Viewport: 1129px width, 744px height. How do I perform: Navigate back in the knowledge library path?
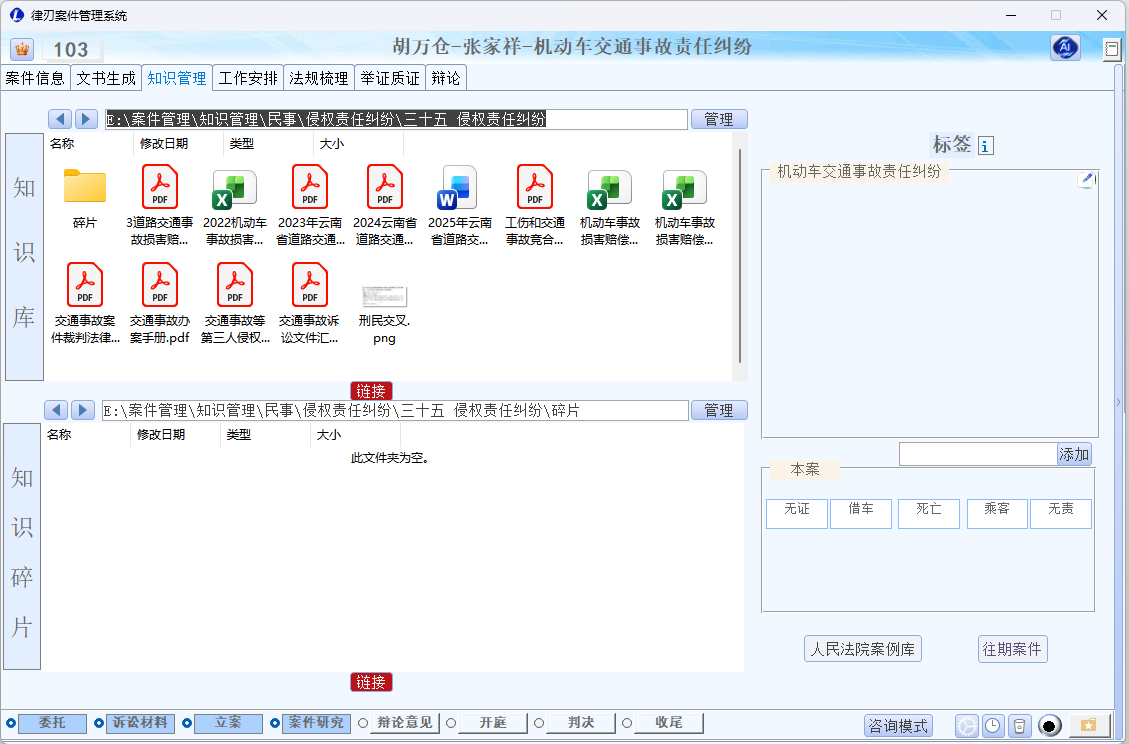point(60,119)
